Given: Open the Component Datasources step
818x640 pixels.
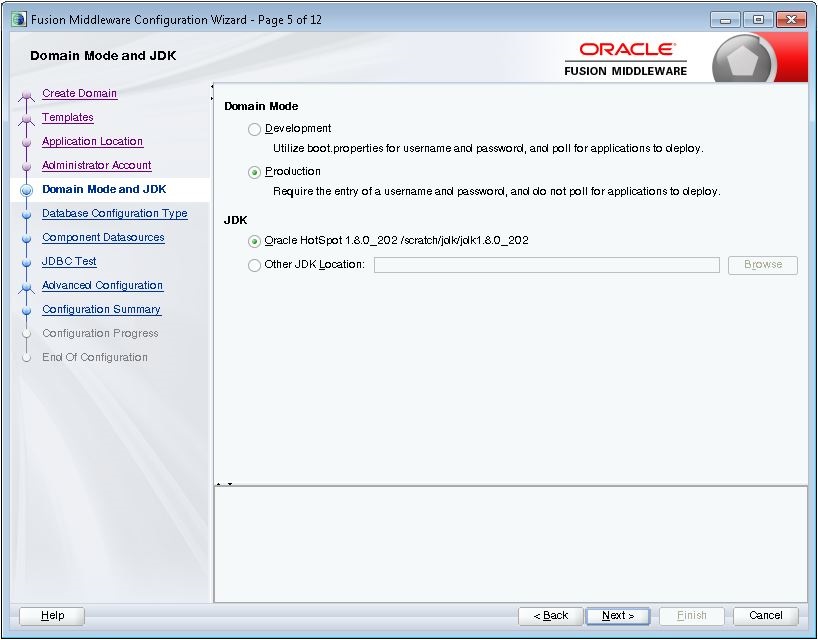Looking at the screenshot, I should tap(103, 237).
